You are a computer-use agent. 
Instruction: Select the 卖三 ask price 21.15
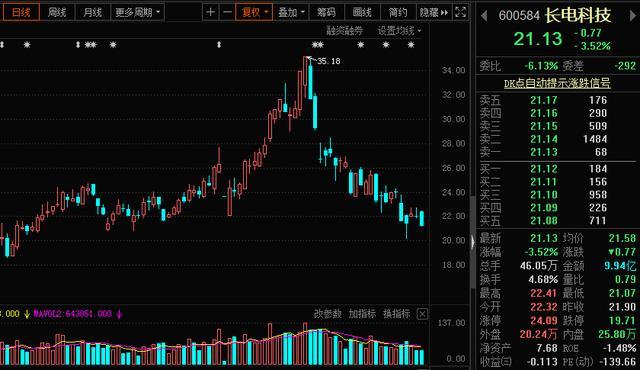point(544,126)
